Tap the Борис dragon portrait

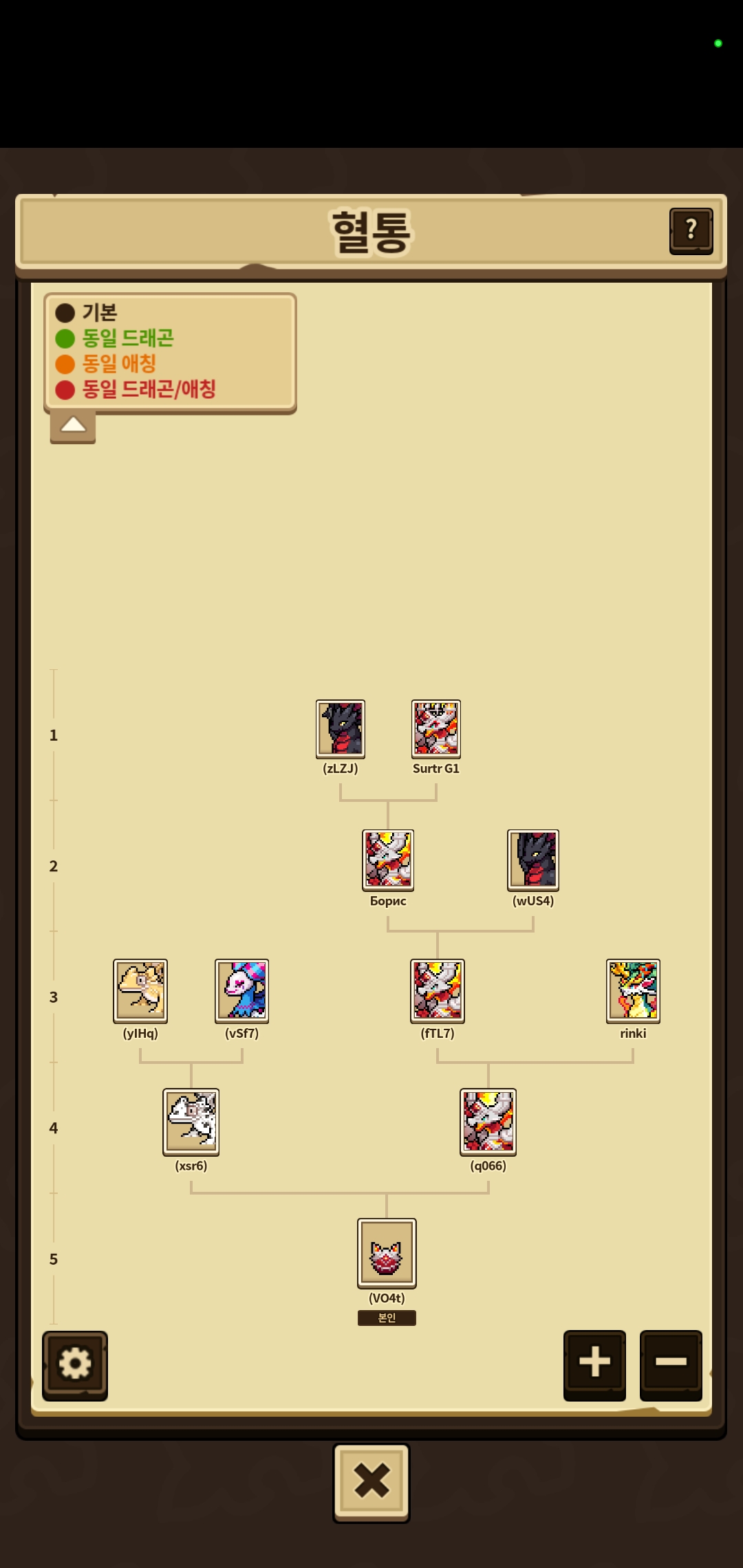388,860
